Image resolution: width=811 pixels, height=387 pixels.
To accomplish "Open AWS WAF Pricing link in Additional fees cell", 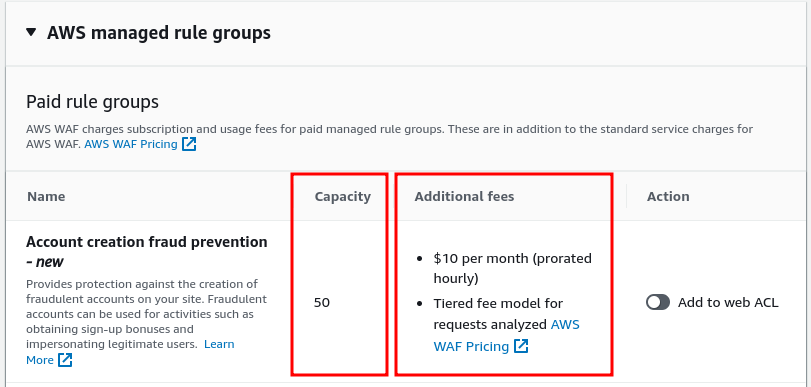I will pos(506,335).
